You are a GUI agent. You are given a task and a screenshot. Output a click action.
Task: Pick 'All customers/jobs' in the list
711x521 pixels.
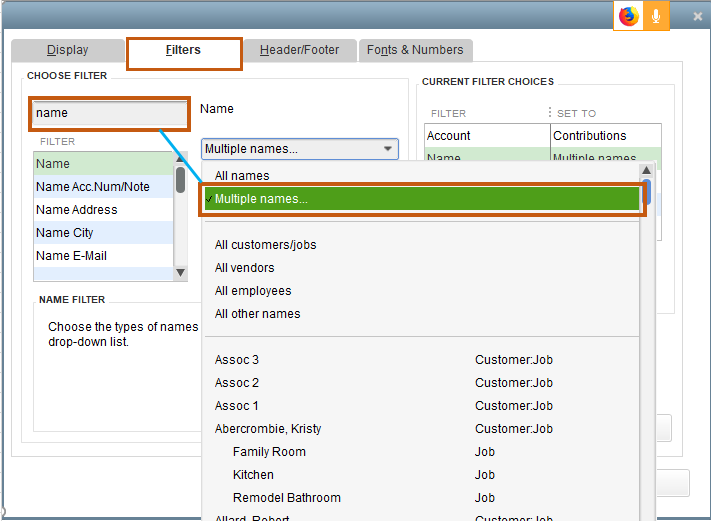[x=265, y=245]
